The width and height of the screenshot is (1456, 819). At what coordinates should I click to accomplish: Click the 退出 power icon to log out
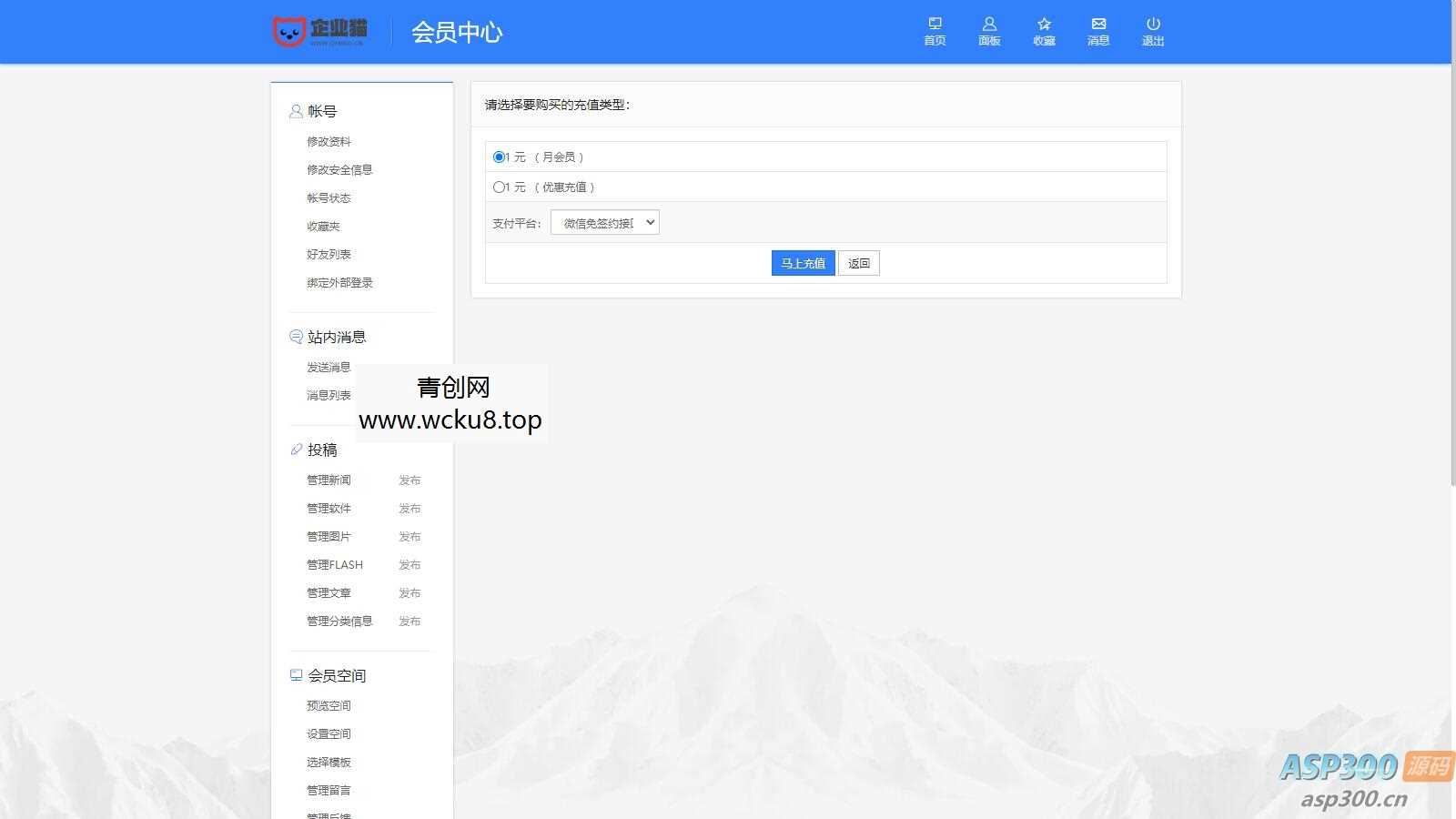tap(1152, 30)
